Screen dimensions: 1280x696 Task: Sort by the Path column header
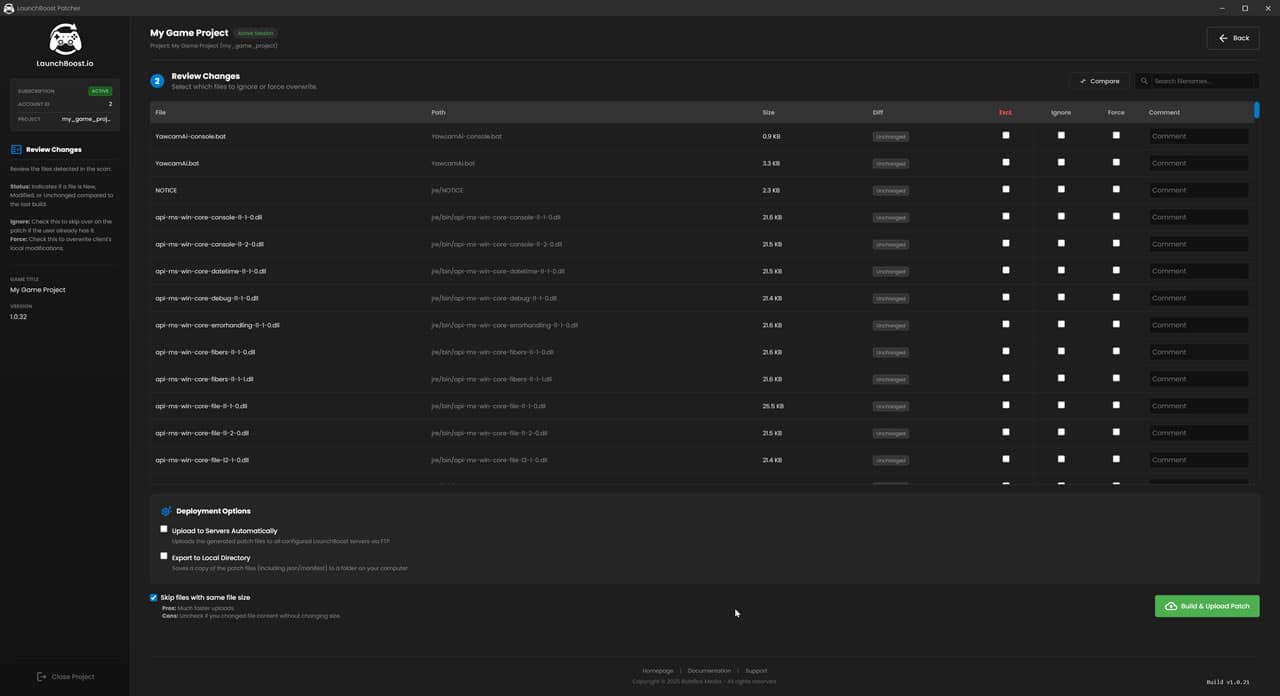point(438,112)
